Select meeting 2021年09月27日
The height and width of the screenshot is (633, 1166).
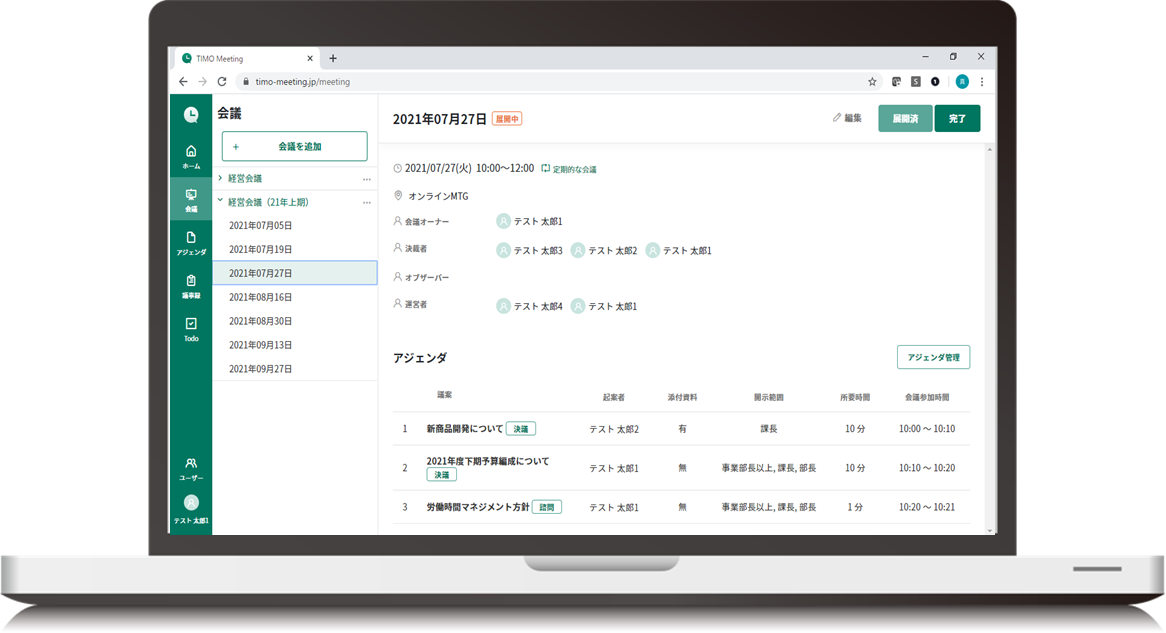click(x=294, y=369)
